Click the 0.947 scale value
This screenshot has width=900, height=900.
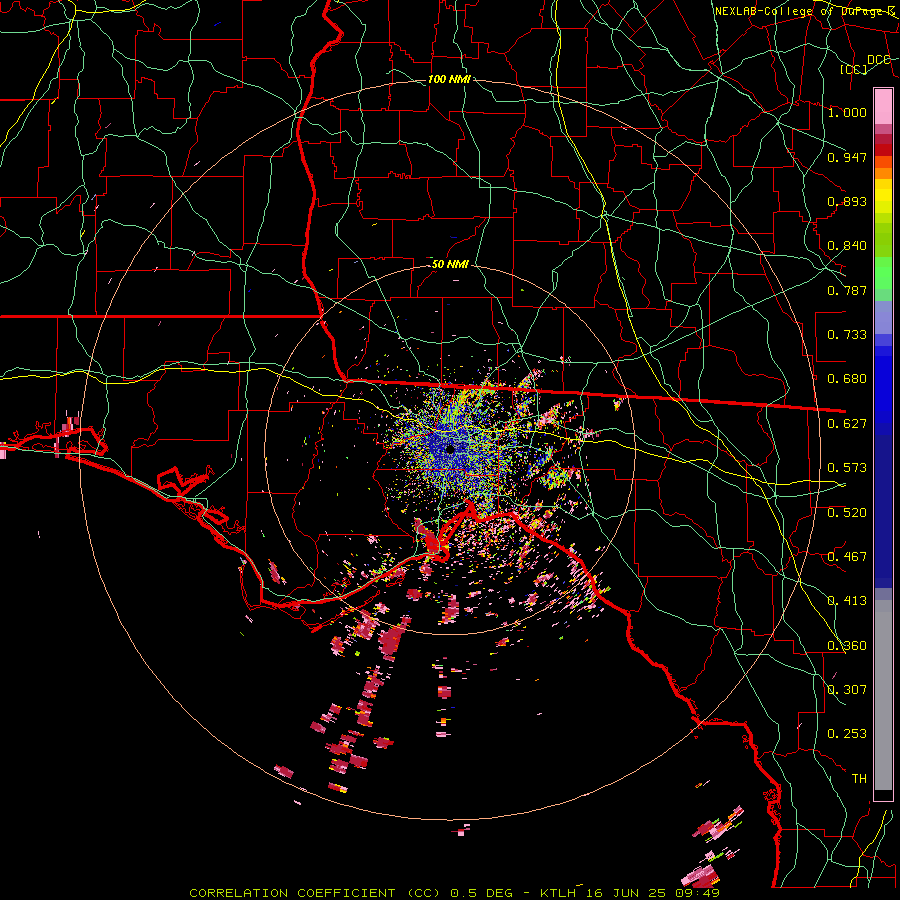pyautogui.click(x=847, y=157)
